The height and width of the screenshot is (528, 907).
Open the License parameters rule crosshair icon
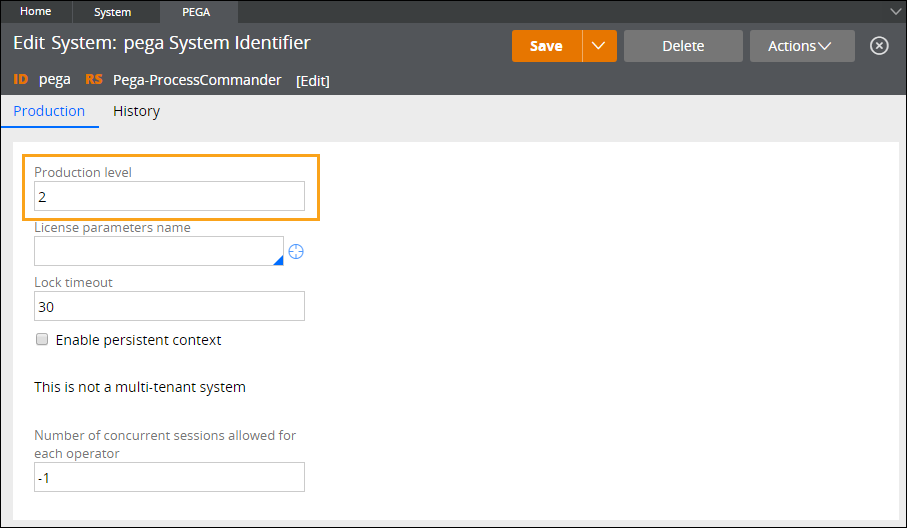[296, 252]
